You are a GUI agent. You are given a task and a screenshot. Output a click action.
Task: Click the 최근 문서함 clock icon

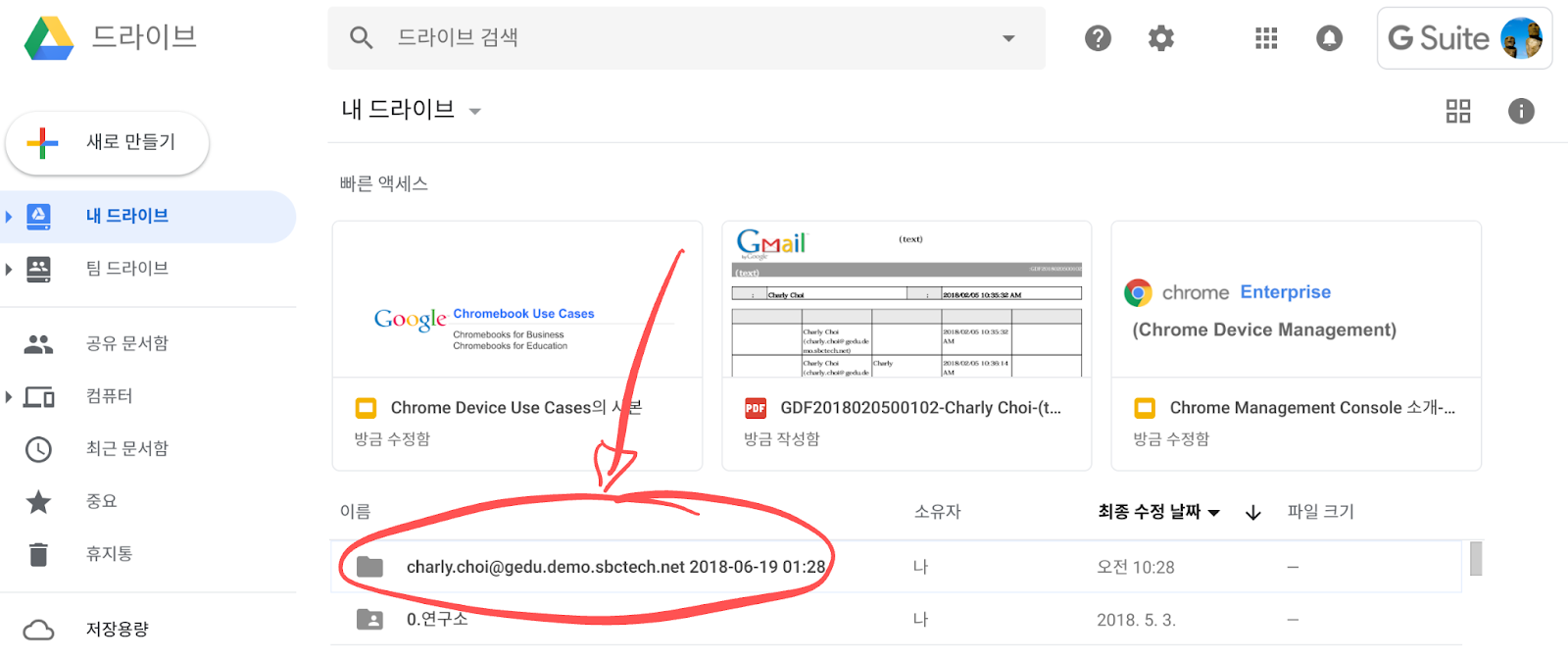38,449
